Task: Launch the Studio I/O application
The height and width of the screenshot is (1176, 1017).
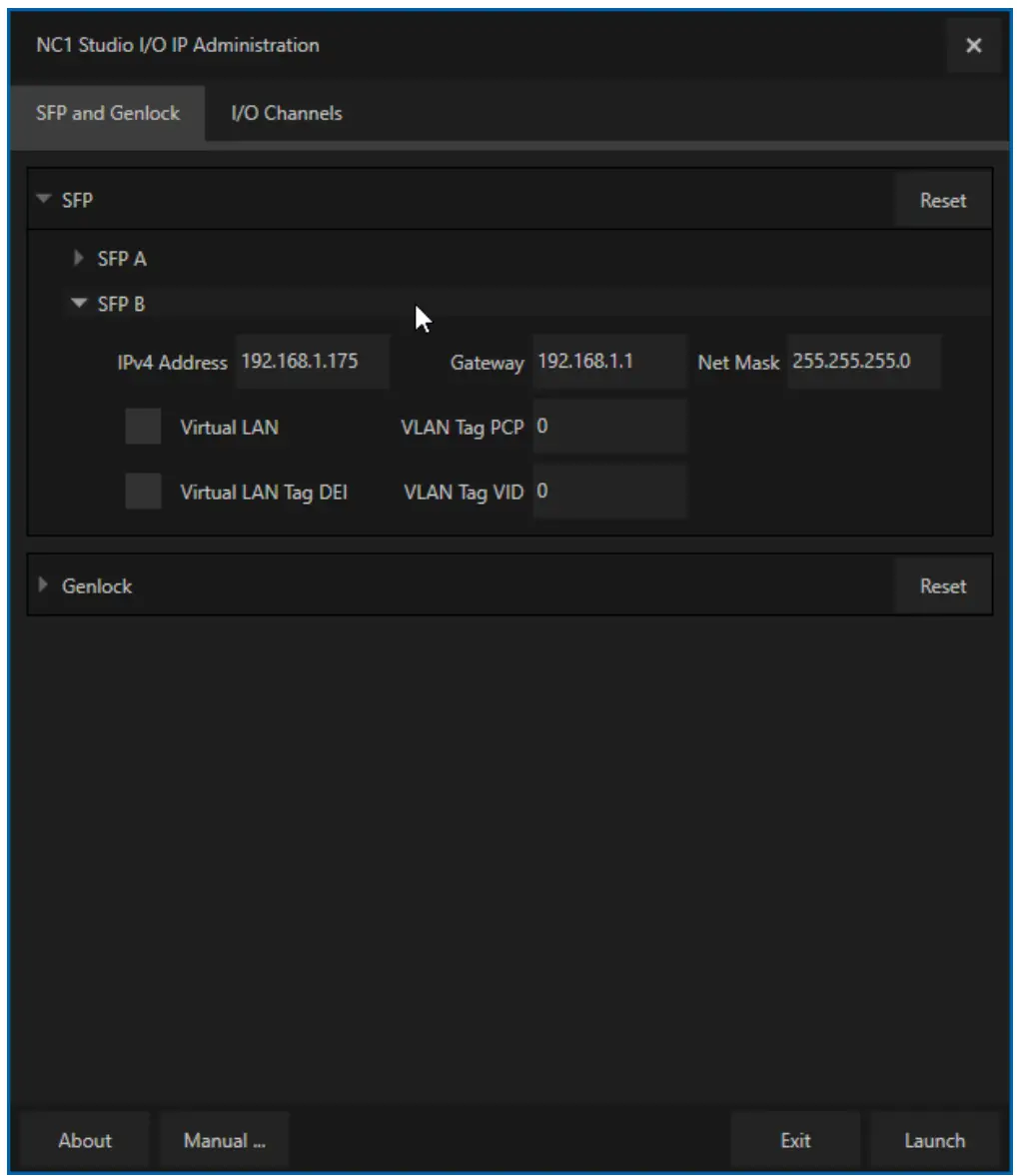Action: coord(934,1141)
